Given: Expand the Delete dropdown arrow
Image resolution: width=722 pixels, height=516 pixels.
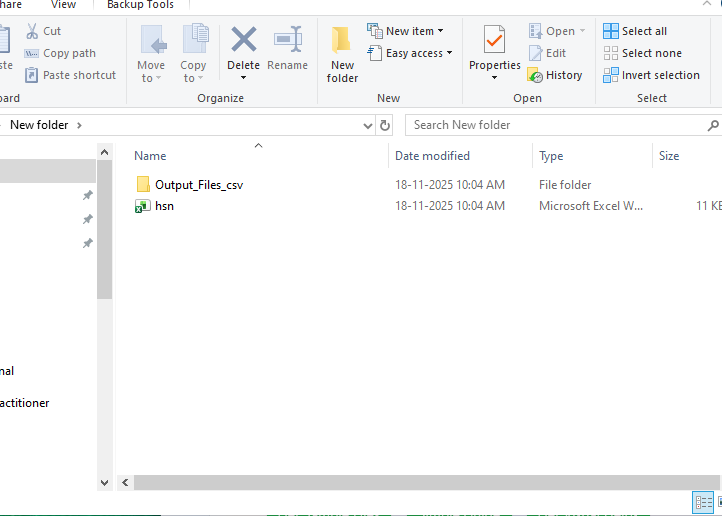Looking at the screenshot, I should [244, 78].
